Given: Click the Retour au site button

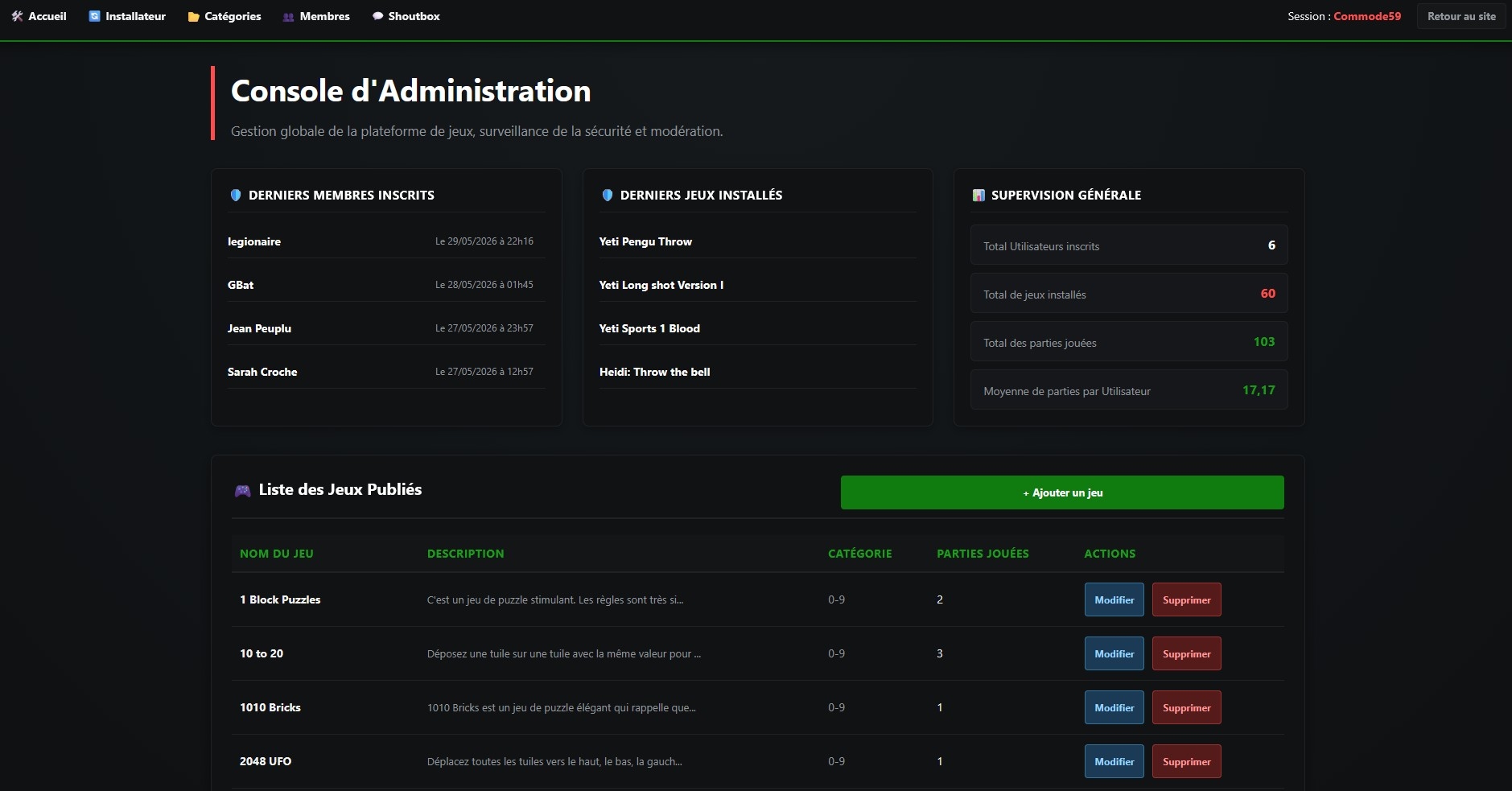Looking at the screenshot, I should (x=1461, y=16).
